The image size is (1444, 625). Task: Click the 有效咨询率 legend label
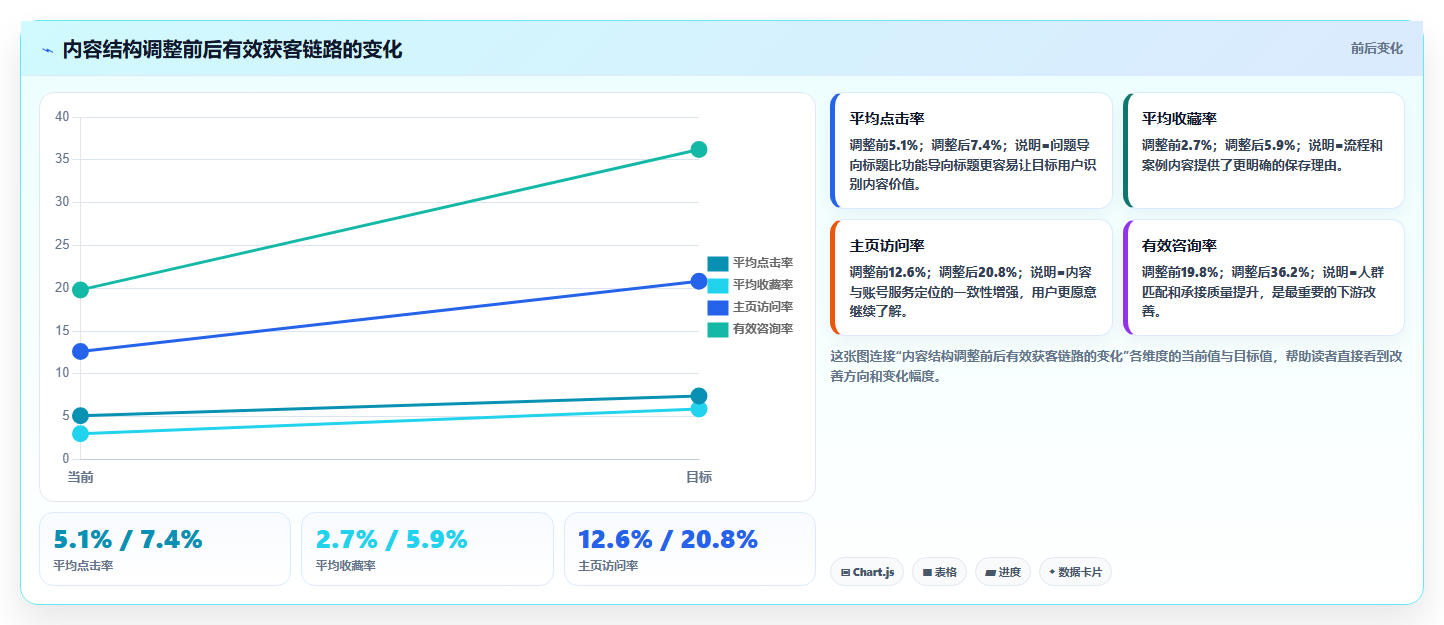763,329
